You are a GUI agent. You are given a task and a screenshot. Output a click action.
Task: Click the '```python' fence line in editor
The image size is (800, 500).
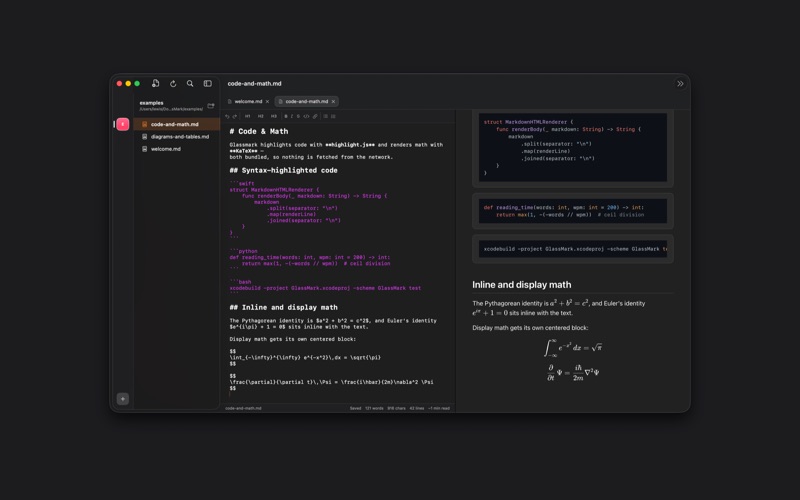coord(243,251)
